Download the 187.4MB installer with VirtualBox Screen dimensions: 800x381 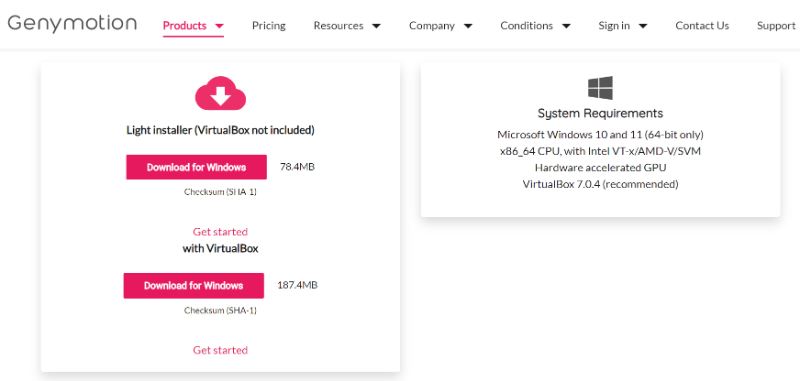[193, 286]
